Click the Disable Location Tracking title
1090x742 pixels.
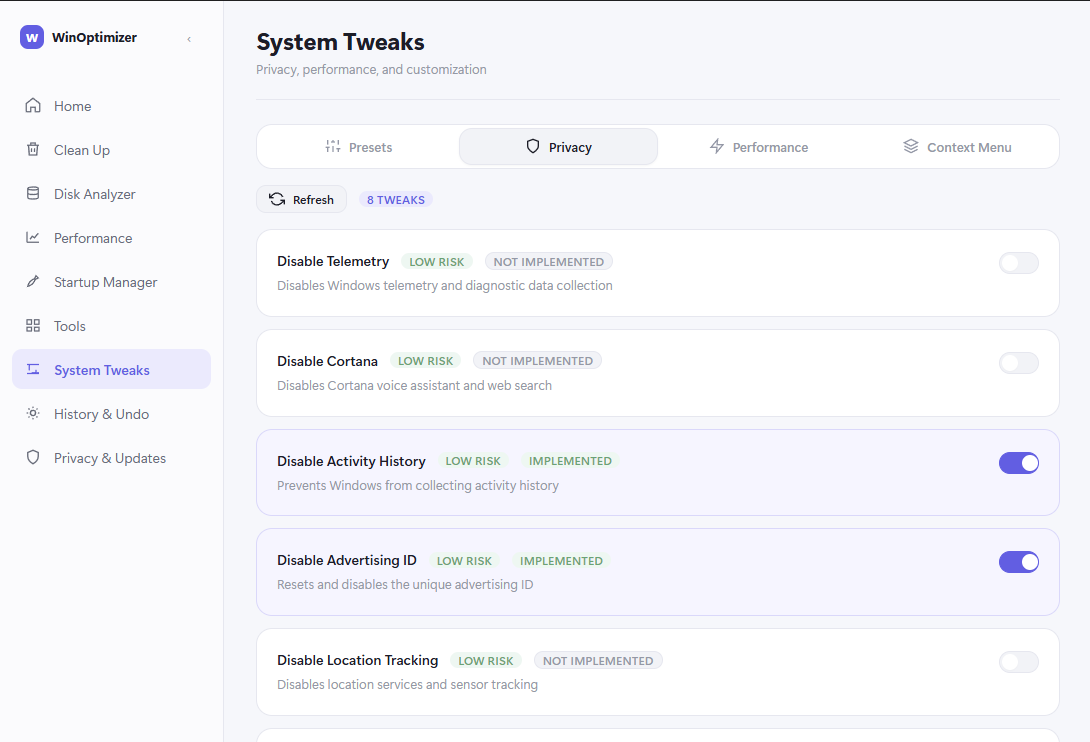pyautogui.click(x=357, y=661)
